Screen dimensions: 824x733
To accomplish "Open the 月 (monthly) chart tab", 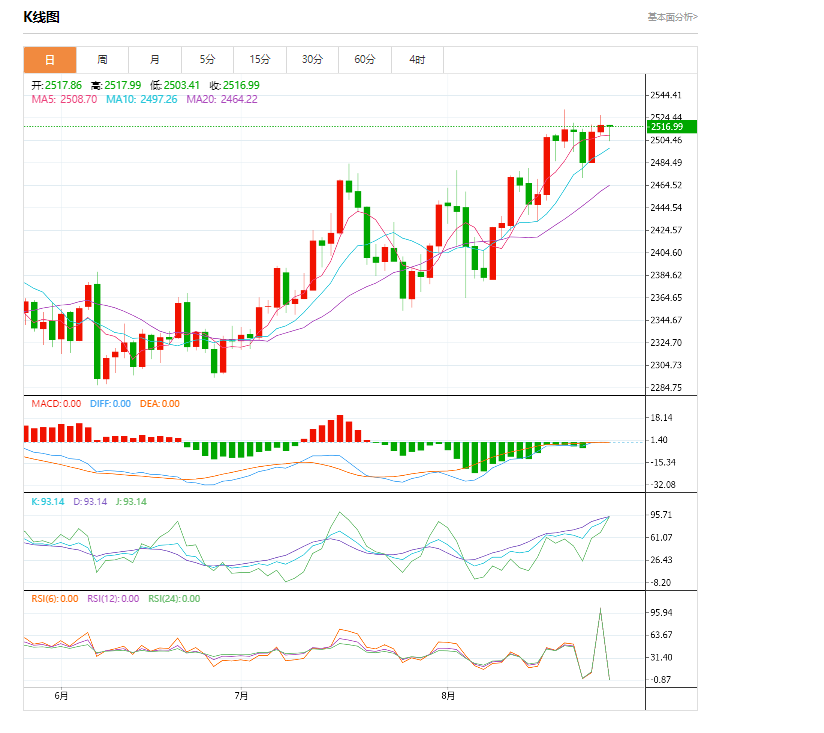I will pos(155,60).
